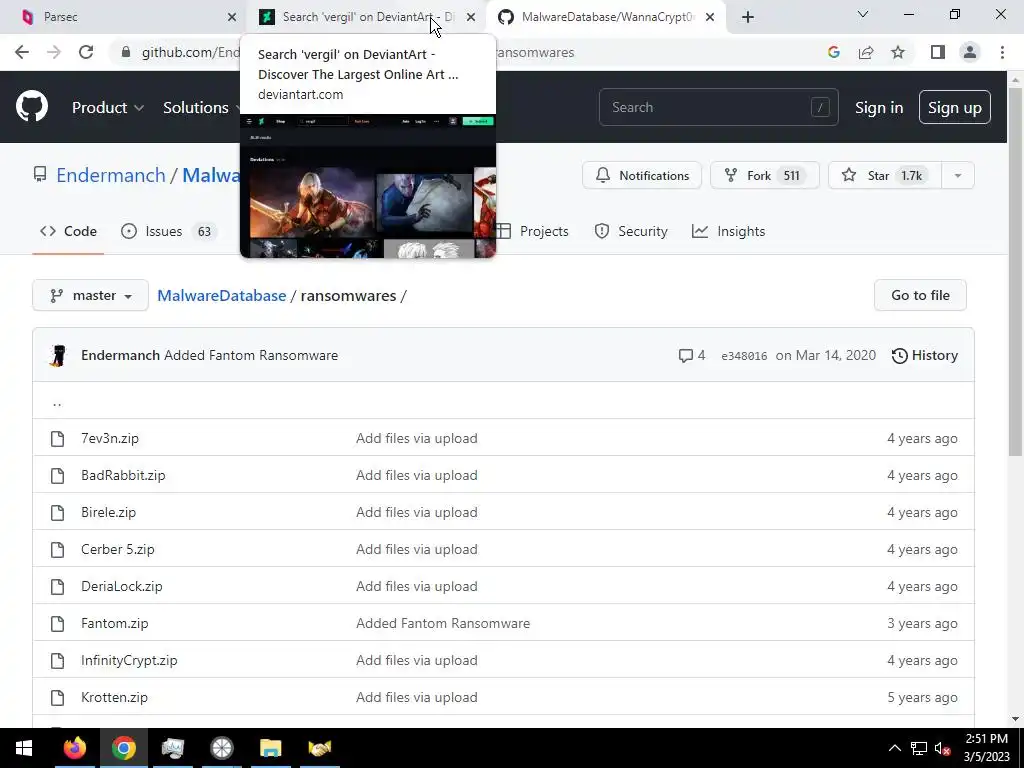Open the master branch dropdown
Image resolution: width=1024 pixels, height=768 pixels.
[90, 295]
